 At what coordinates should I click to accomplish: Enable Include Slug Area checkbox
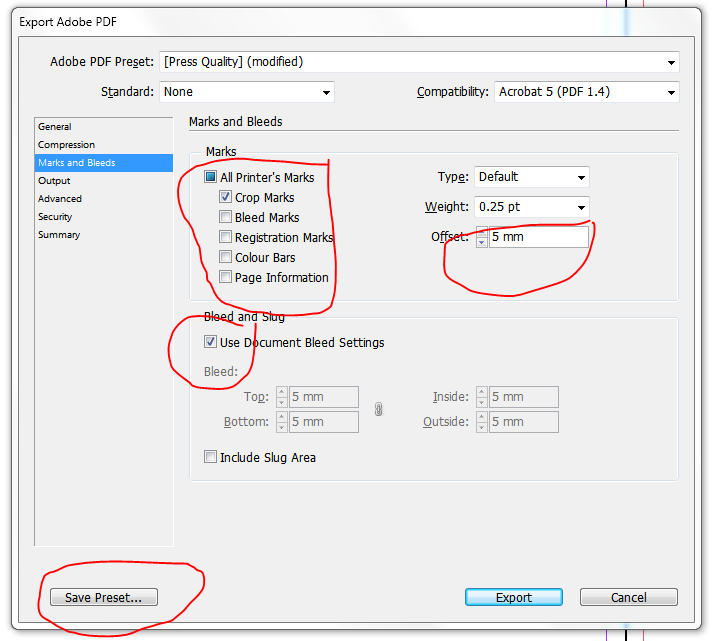pyautogui.click(x=210, y=457)
